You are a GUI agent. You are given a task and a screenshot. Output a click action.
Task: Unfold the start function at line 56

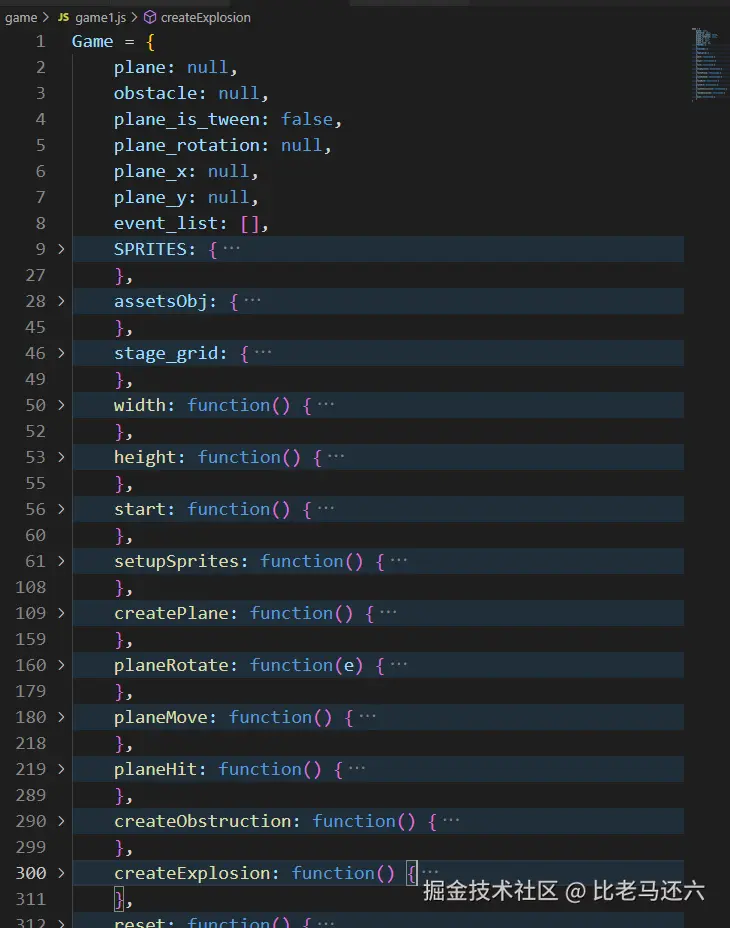click(61, 510)
